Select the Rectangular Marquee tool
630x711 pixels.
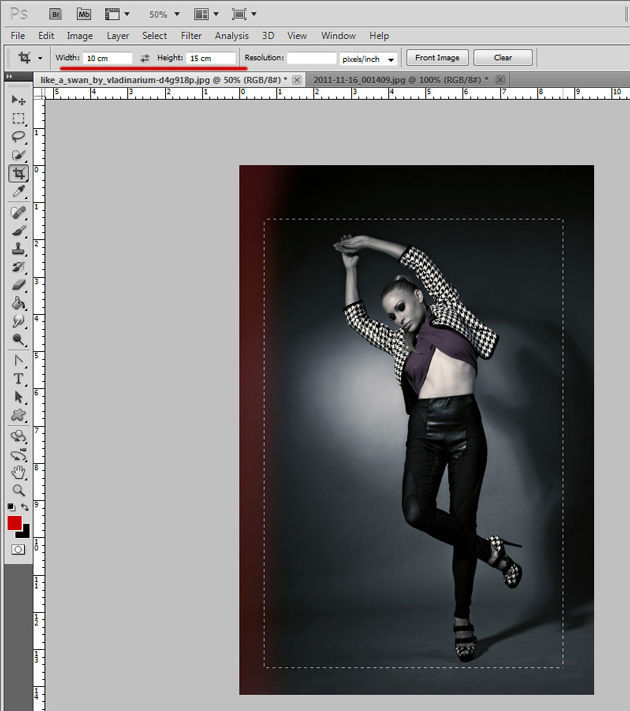coord(18,119)
